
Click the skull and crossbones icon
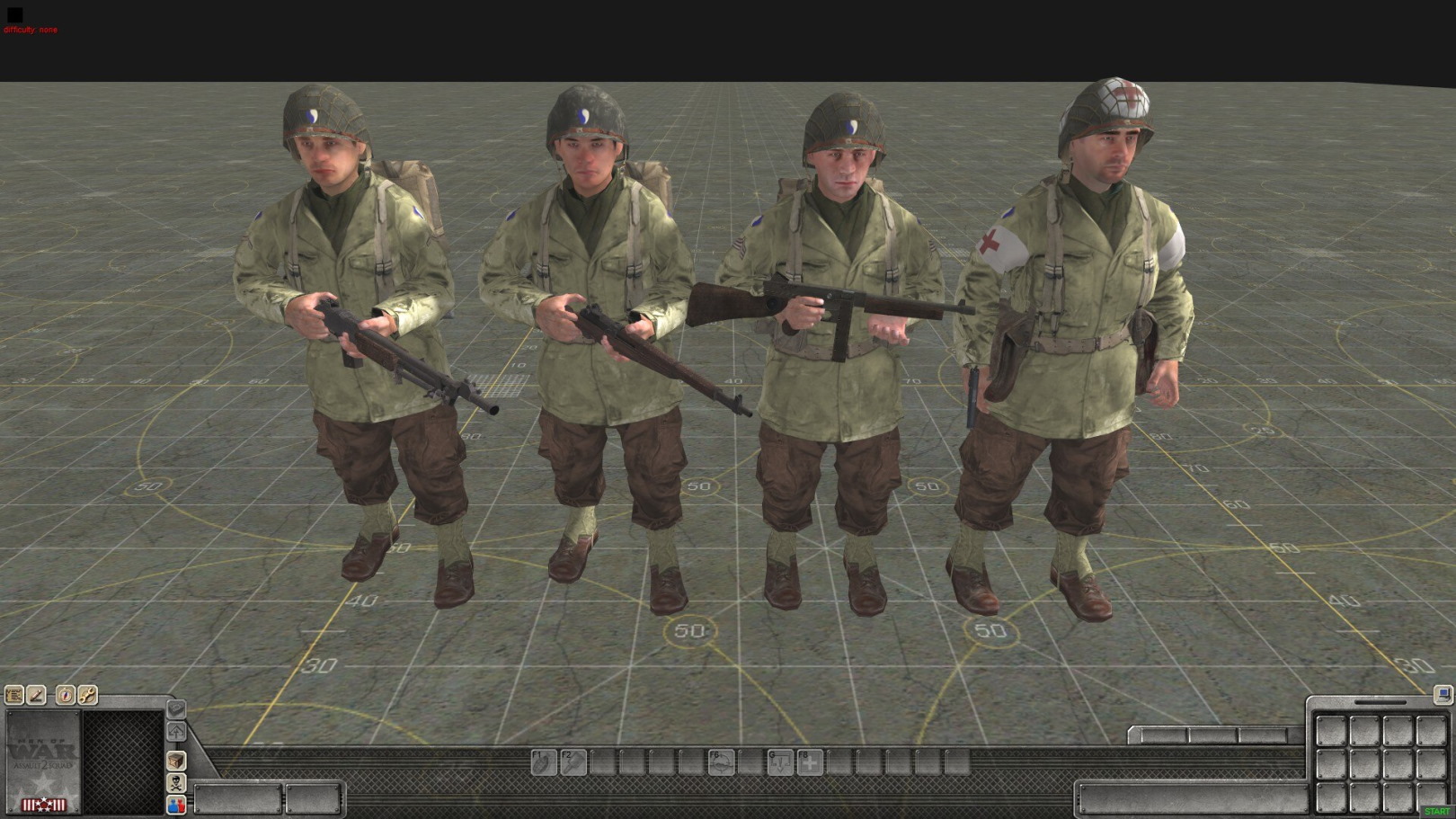(x=176, y=782)
